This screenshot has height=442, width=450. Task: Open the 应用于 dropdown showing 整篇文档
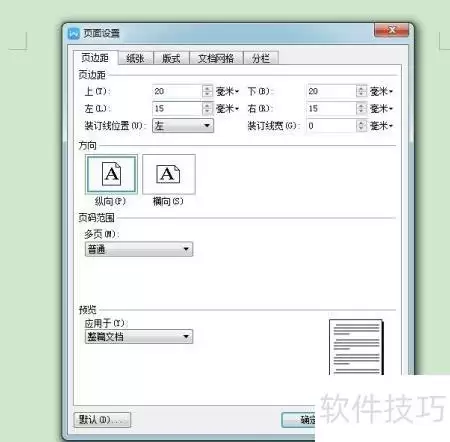[139, 336]
